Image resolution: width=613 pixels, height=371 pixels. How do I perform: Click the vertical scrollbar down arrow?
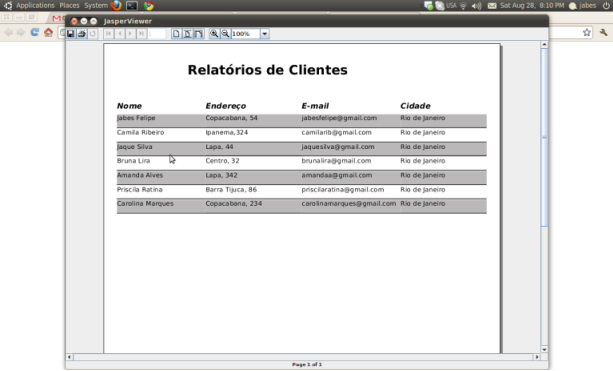544,349
